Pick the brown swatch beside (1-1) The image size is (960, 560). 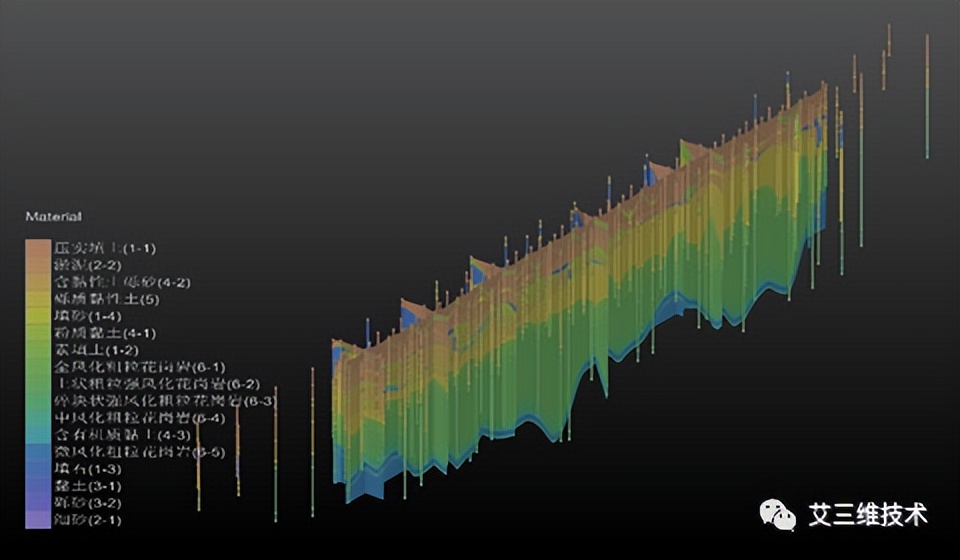[38, 248]
